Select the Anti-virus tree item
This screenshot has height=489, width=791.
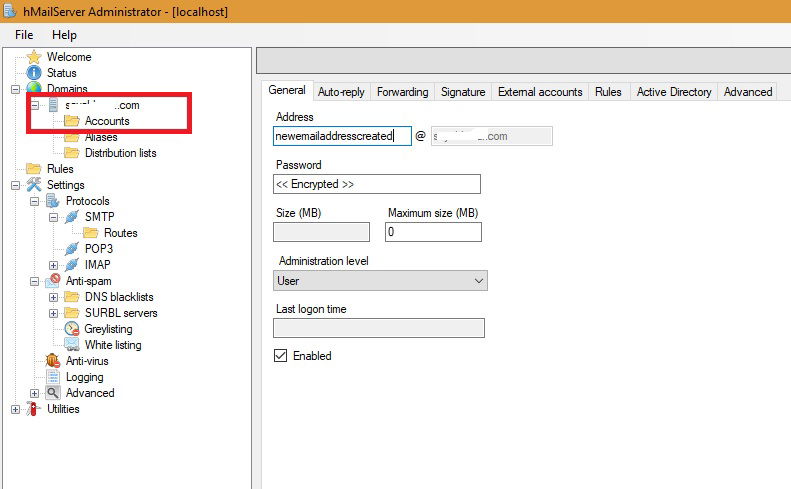[x=87, y=361]
